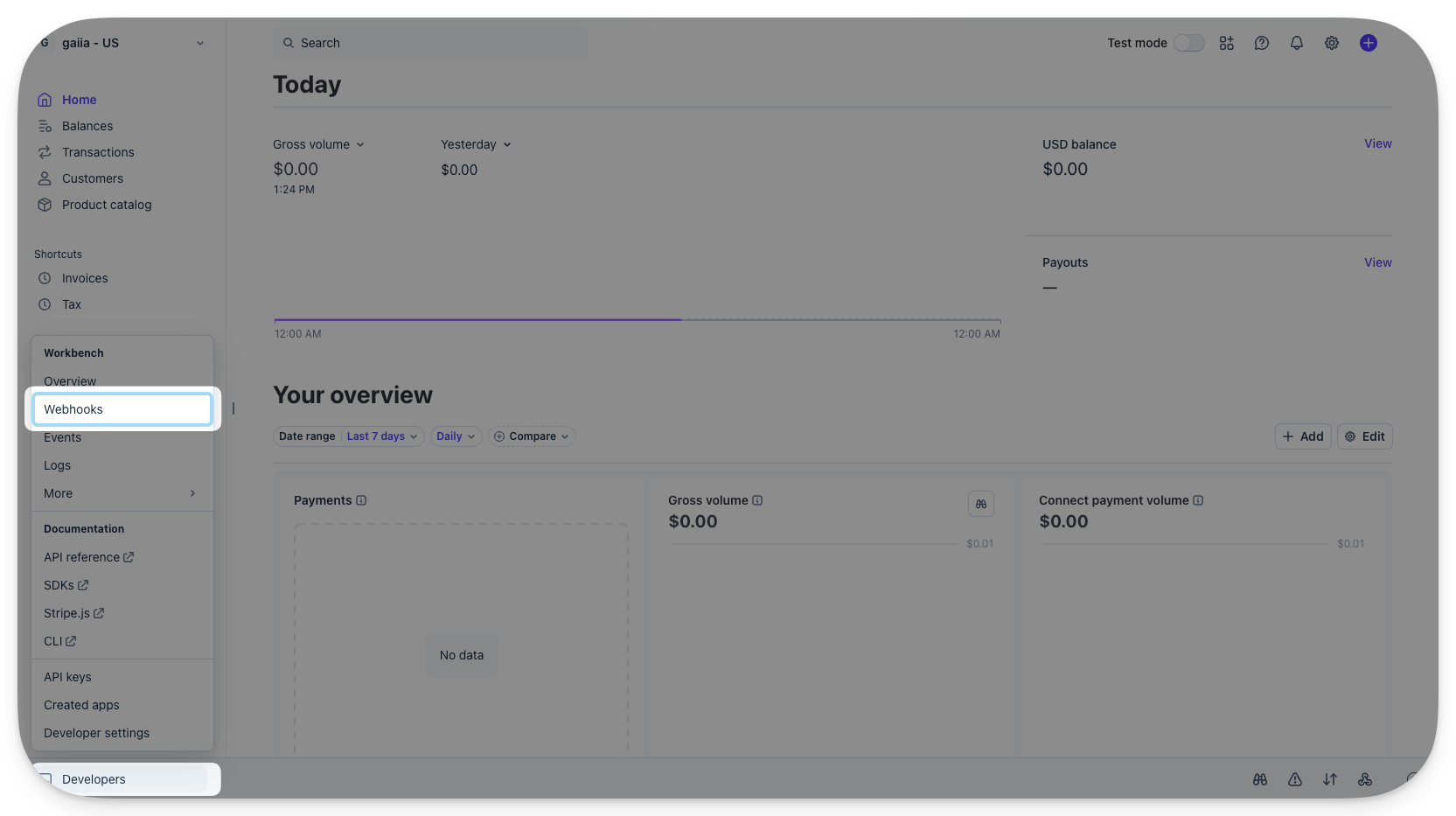Screen dimensions: 1456x816
Task: Open the Home sidebar item
Action: tap(79, 100)
